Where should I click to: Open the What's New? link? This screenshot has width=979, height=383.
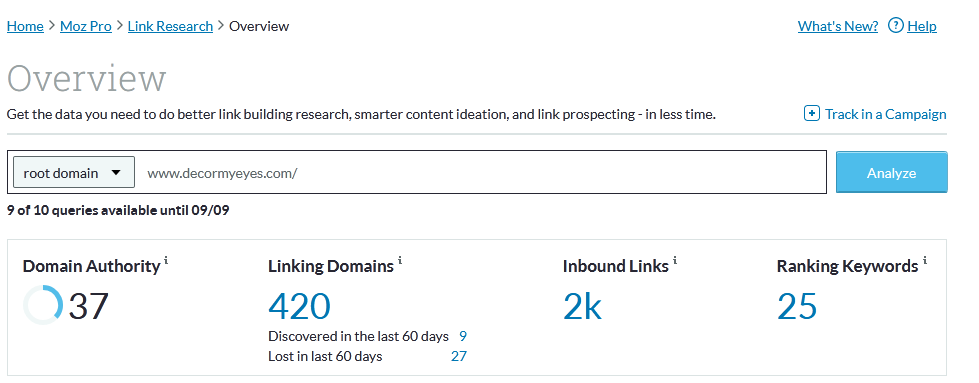(838, 26)
